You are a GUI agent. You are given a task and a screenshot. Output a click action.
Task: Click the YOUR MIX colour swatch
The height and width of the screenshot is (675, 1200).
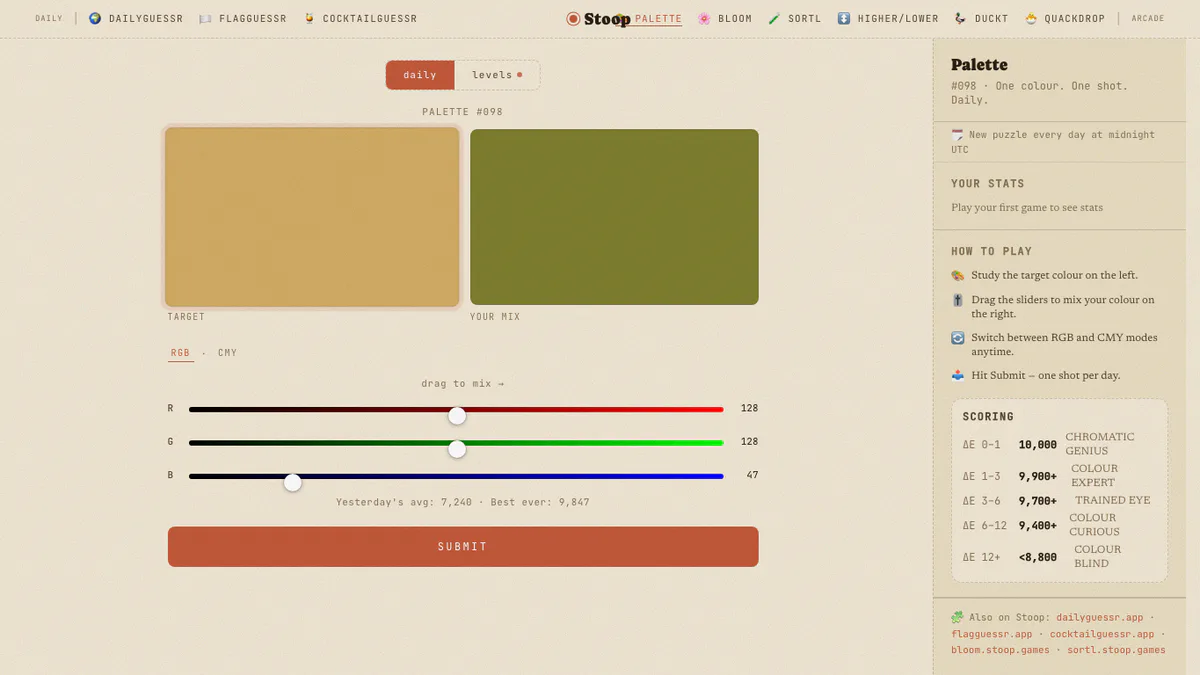pyautogui.click(x=614, y=217)
